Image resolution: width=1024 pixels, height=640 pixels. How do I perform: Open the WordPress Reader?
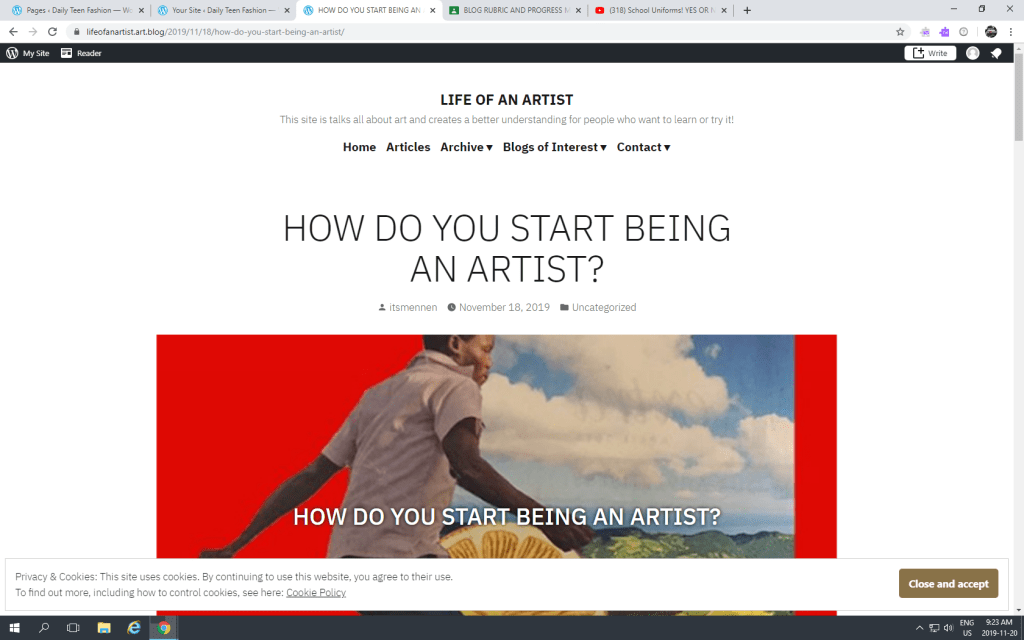(x=81, y=53)
